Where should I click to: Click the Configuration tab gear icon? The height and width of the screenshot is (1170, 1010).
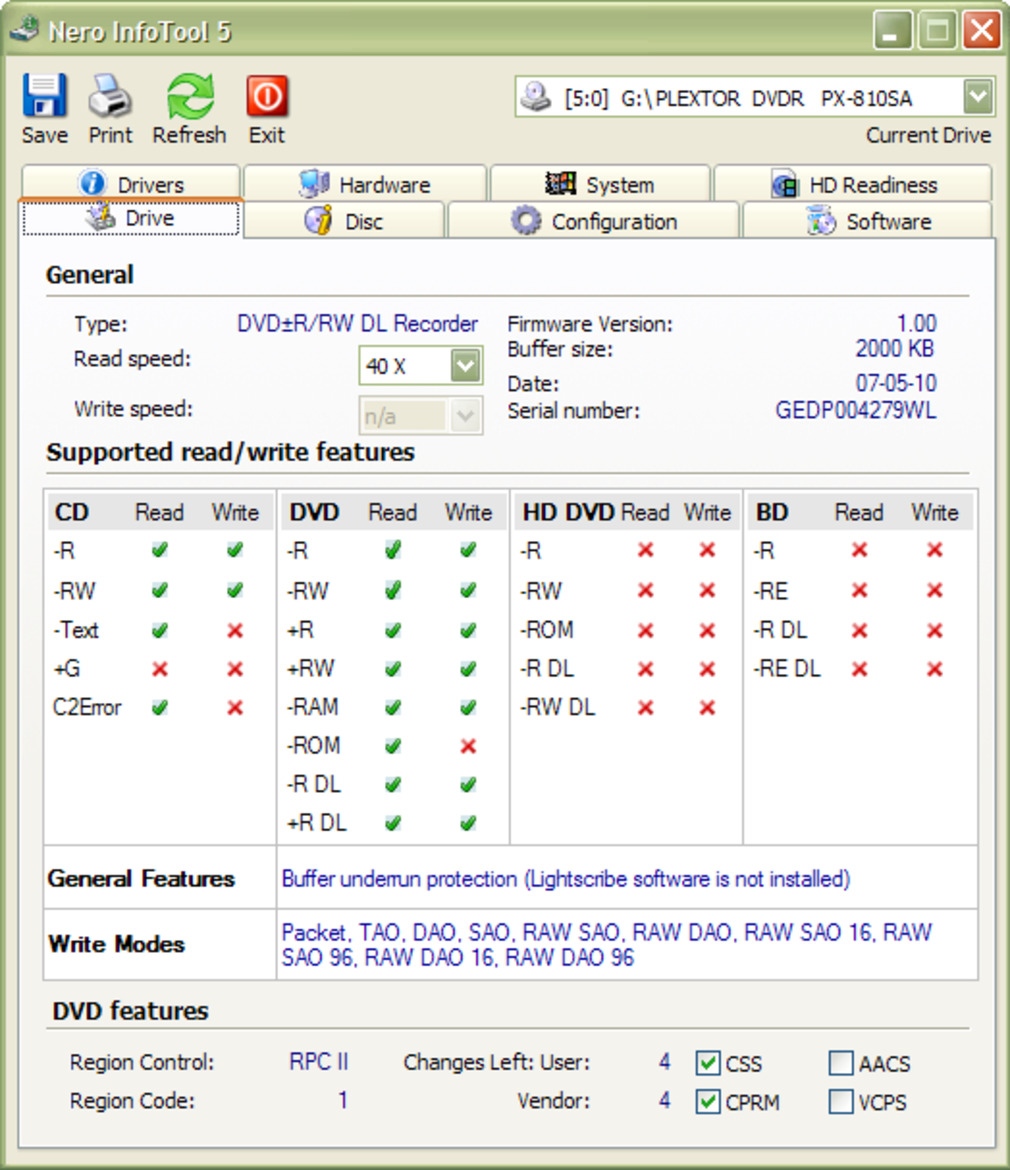click(x=525, y=221)
